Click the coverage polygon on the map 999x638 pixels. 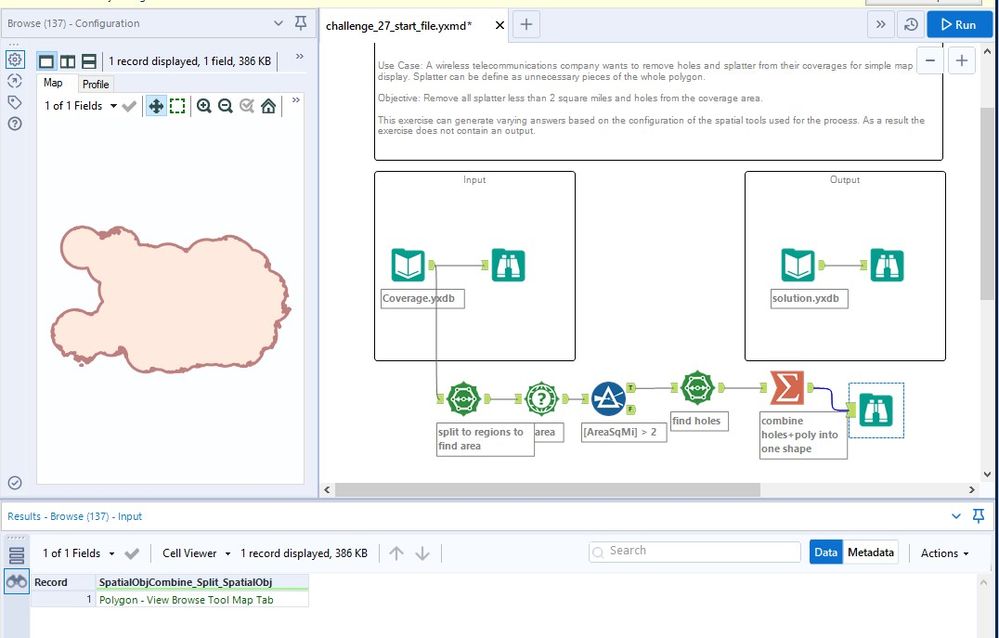pyautogui.click(x=172, y=300)
